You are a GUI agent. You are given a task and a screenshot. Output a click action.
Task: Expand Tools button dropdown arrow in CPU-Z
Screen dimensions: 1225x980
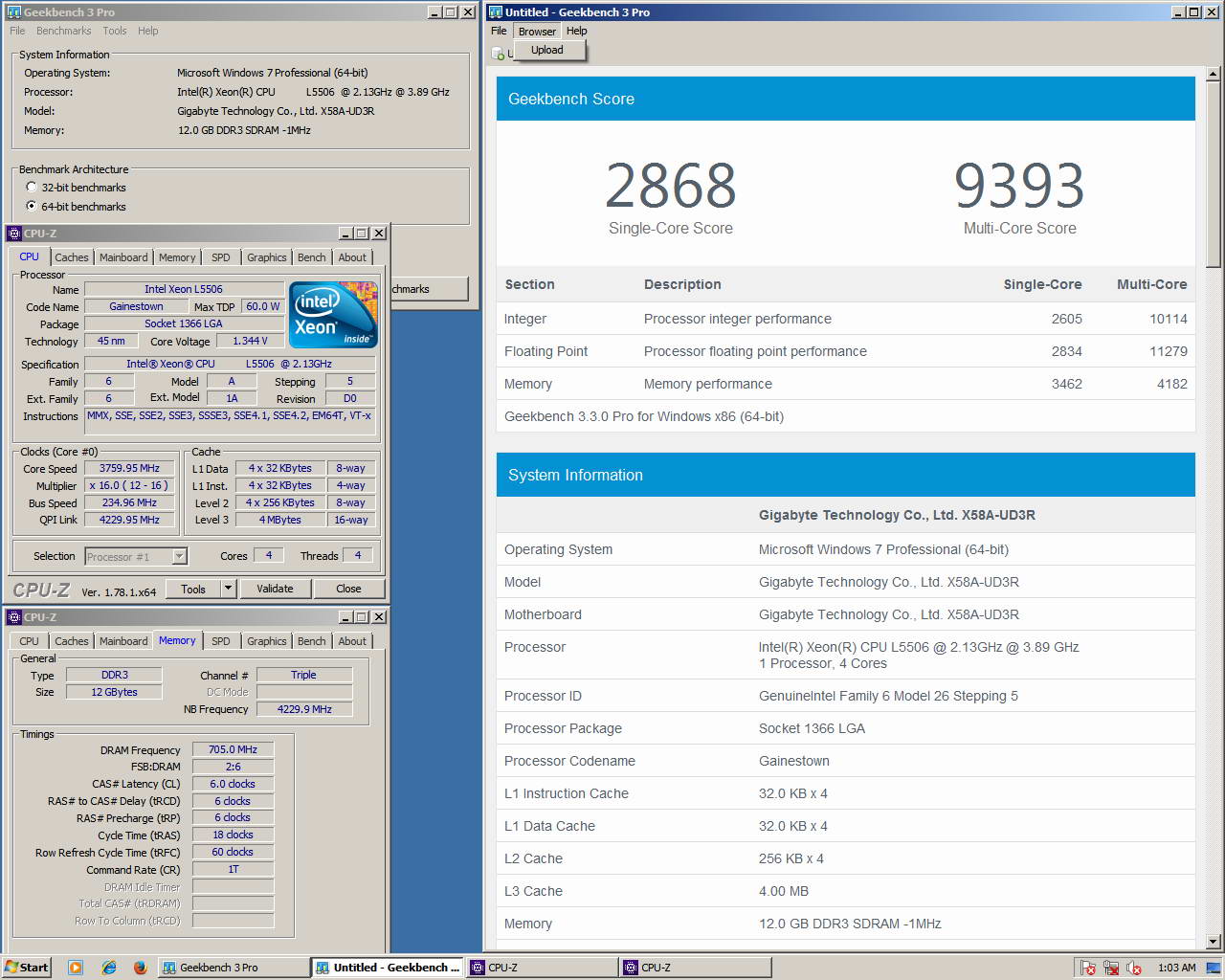[228, 589]
